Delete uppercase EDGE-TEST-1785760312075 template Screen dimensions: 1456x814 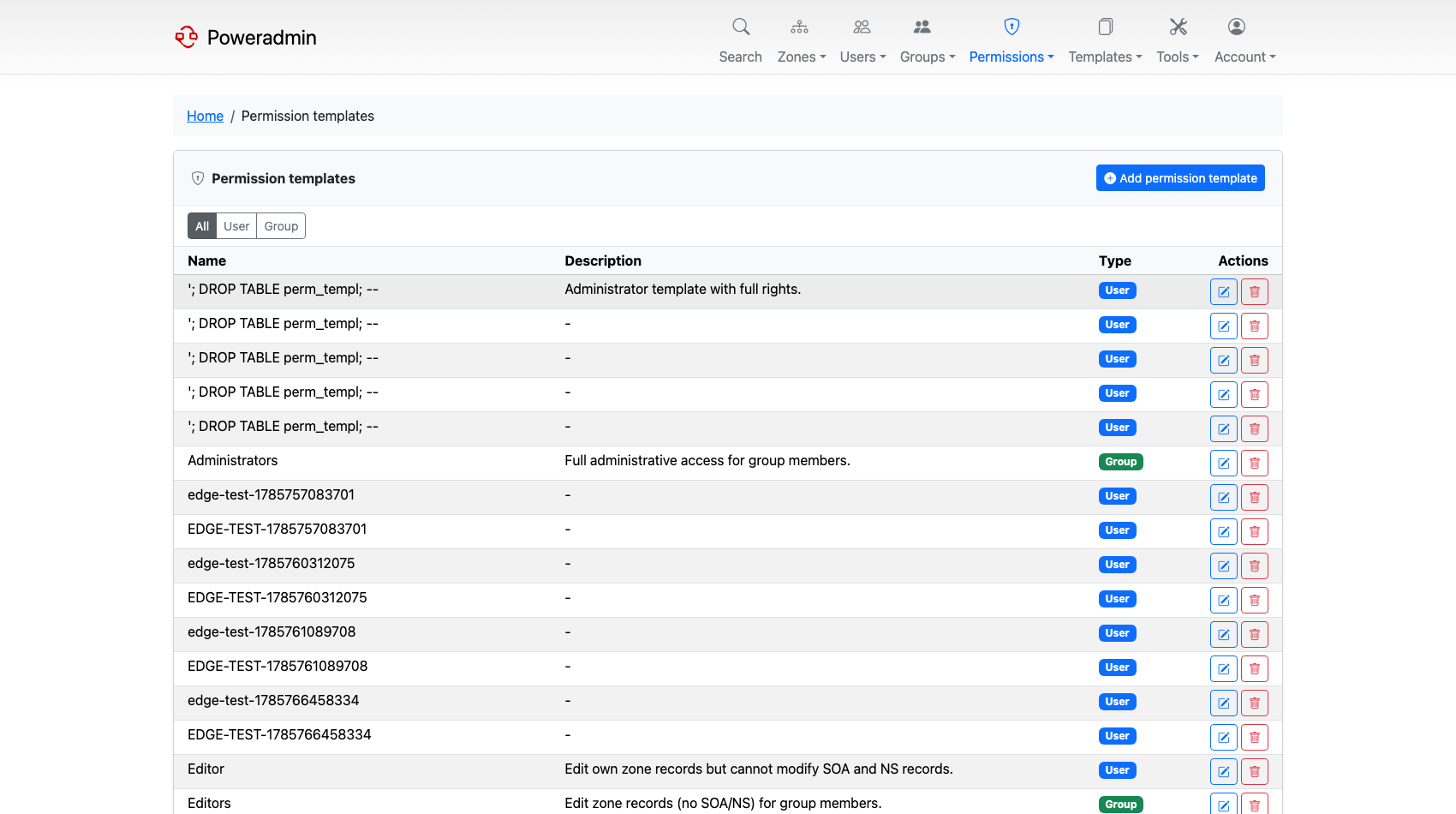pos(1255,600)
